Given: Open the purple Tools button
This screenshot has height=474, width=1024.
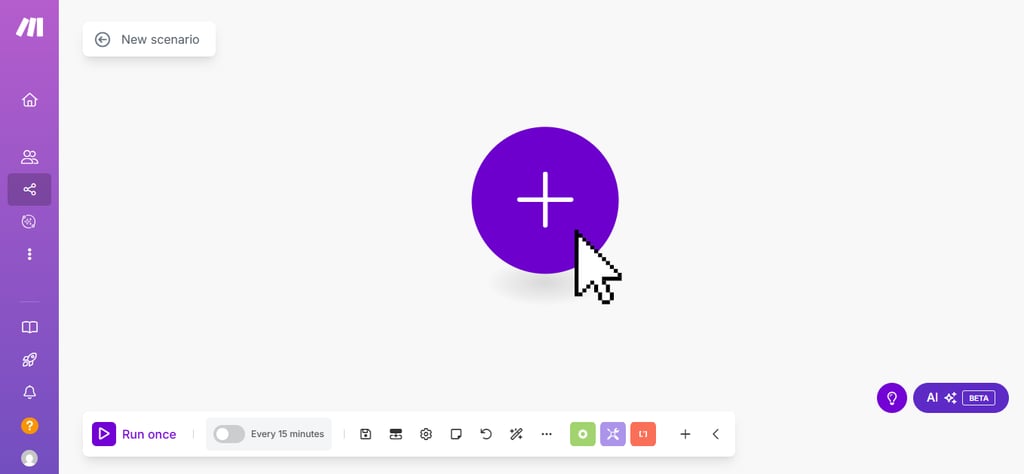Looking at the screenshot, I should pyautogui.click(x=613, y=434).
